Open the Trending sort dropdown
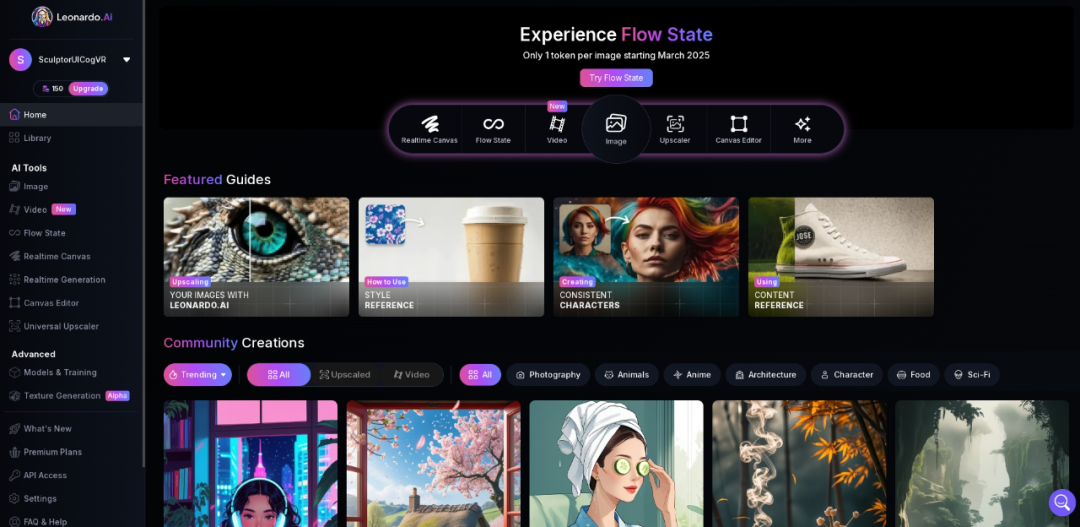This screenshot has width=1080, height=527. click(198, 375)
